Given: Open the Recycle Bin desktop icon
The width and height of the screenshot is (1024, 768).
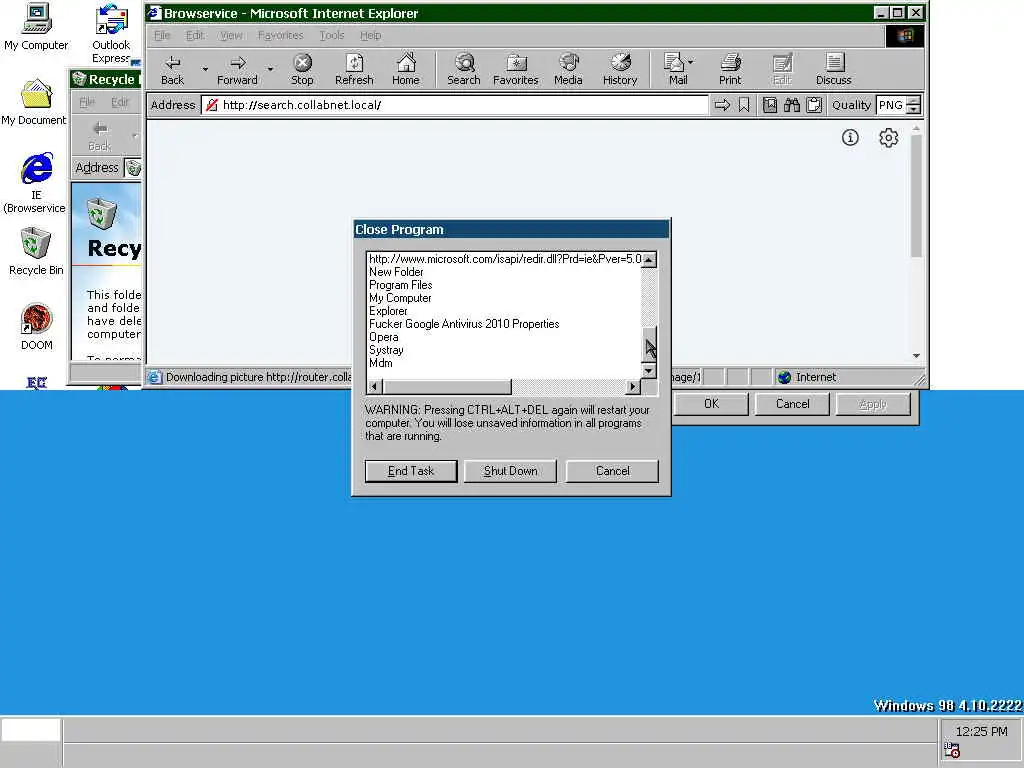Looking at the screenshot, I should 36,251.
